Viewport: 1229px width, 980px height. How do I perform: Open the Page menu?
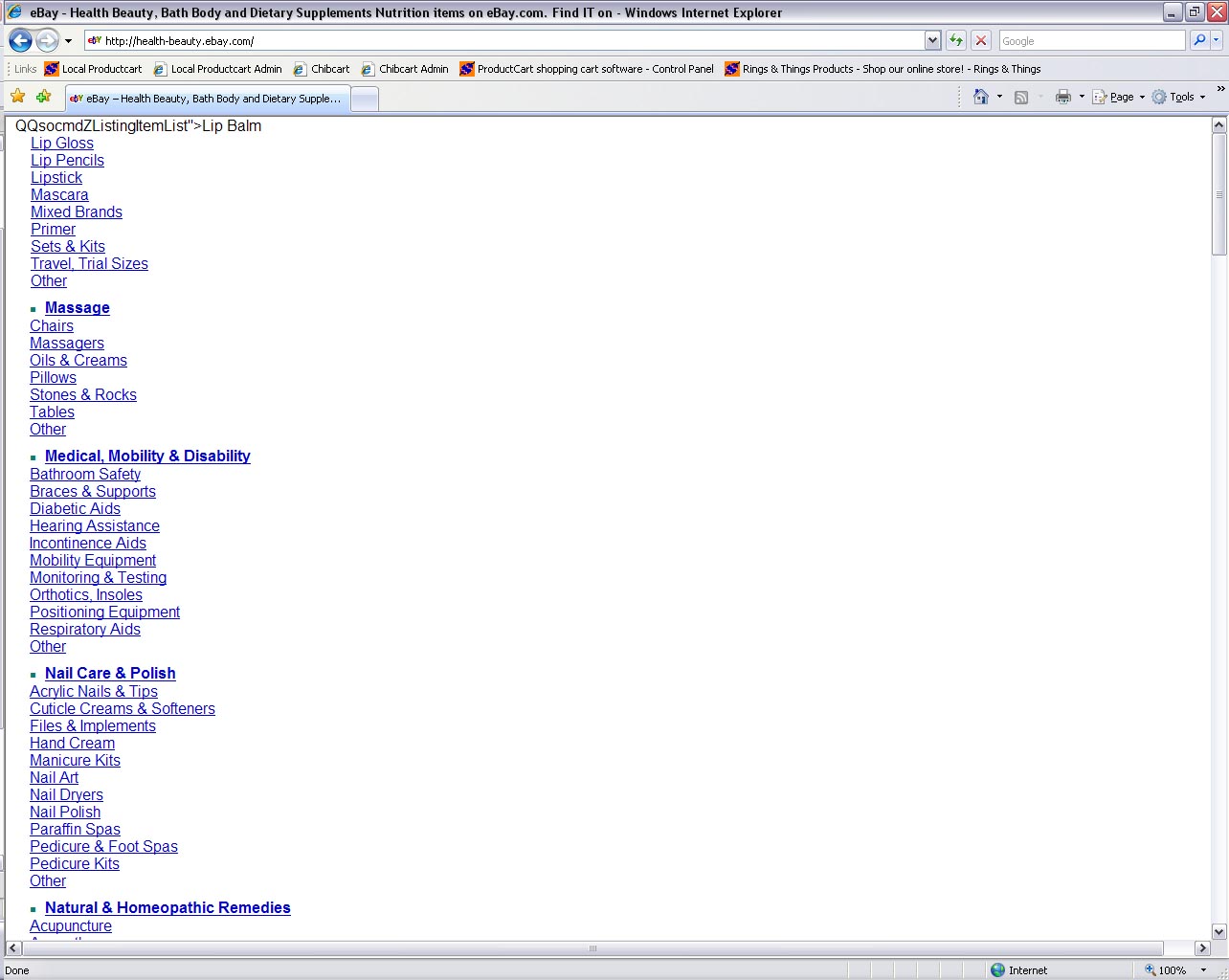[1119, 97]
